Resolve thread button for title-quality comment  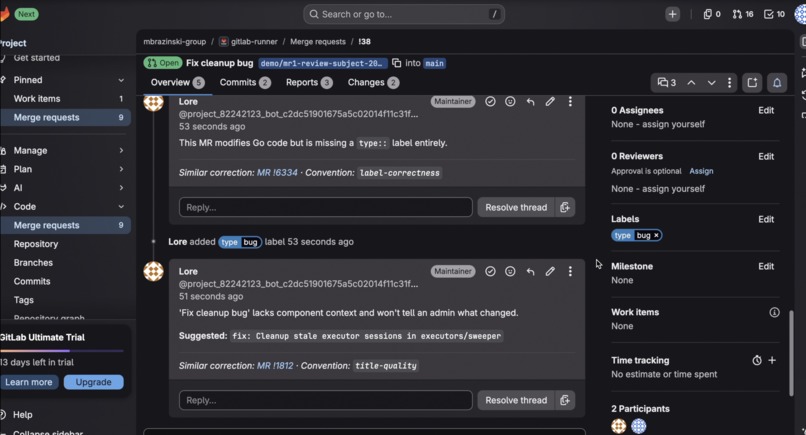[x=516, y=400]
